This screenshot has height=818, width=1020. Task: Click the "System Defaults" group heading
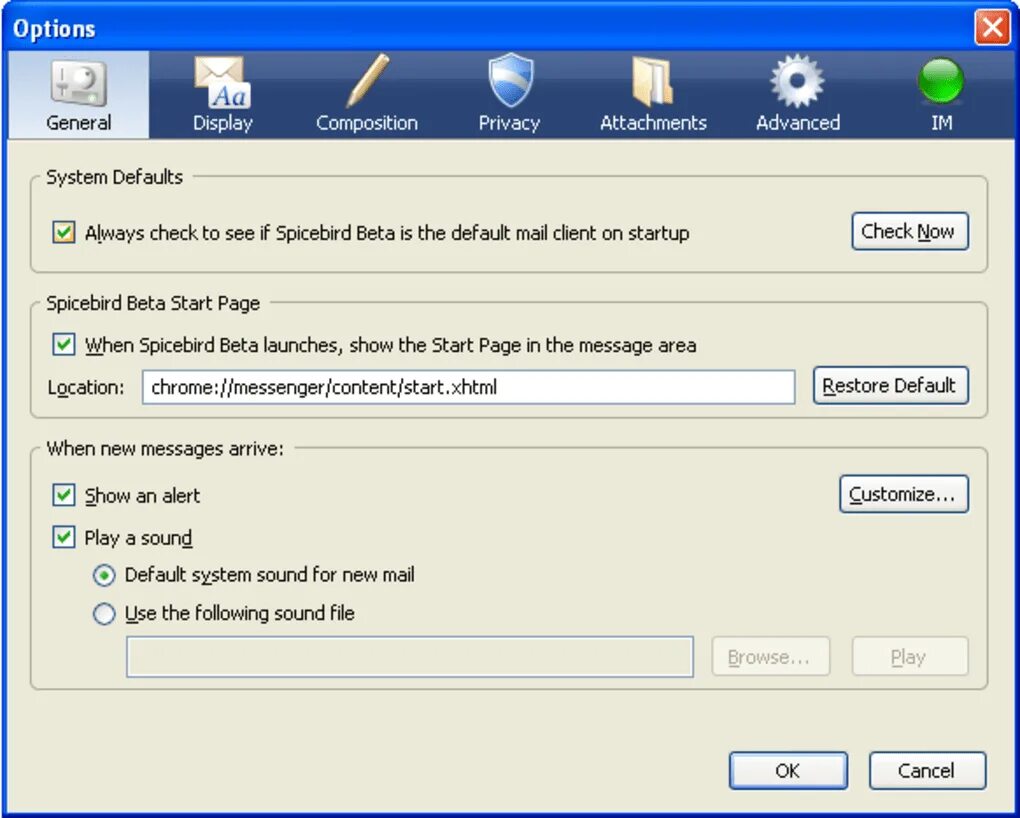114,177
